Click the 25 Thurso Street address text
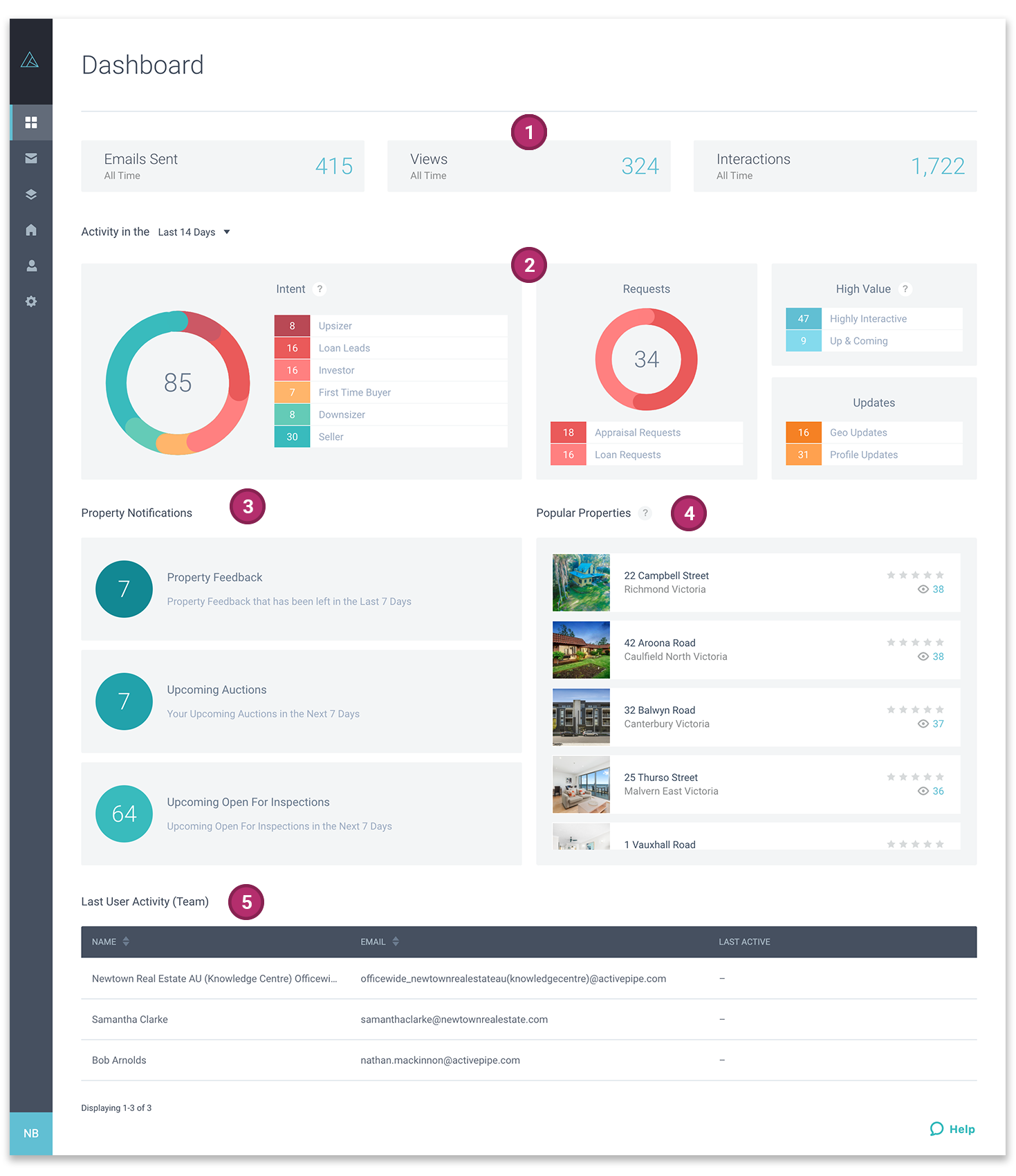The width and height of the screenshot is (1016, 1176). 661,778
